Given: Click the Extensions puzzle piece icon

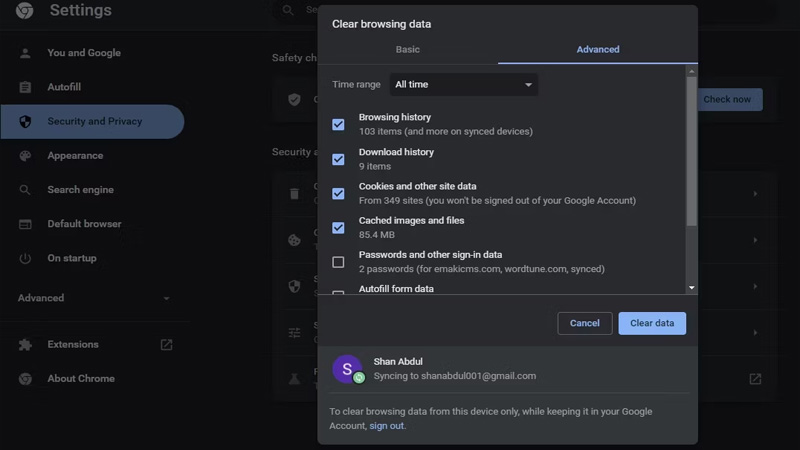Looking at the screenshot, I should point(26,345).
